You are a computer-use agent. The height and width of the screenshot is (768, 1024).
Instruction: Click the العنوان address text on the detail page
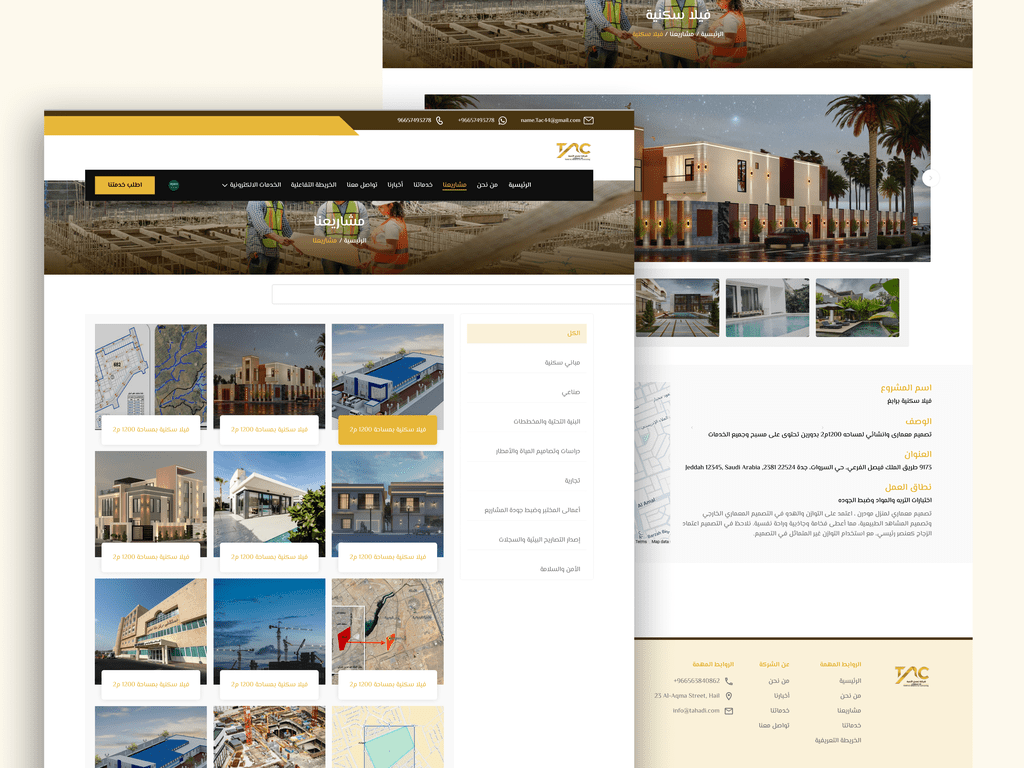(808, 468)
